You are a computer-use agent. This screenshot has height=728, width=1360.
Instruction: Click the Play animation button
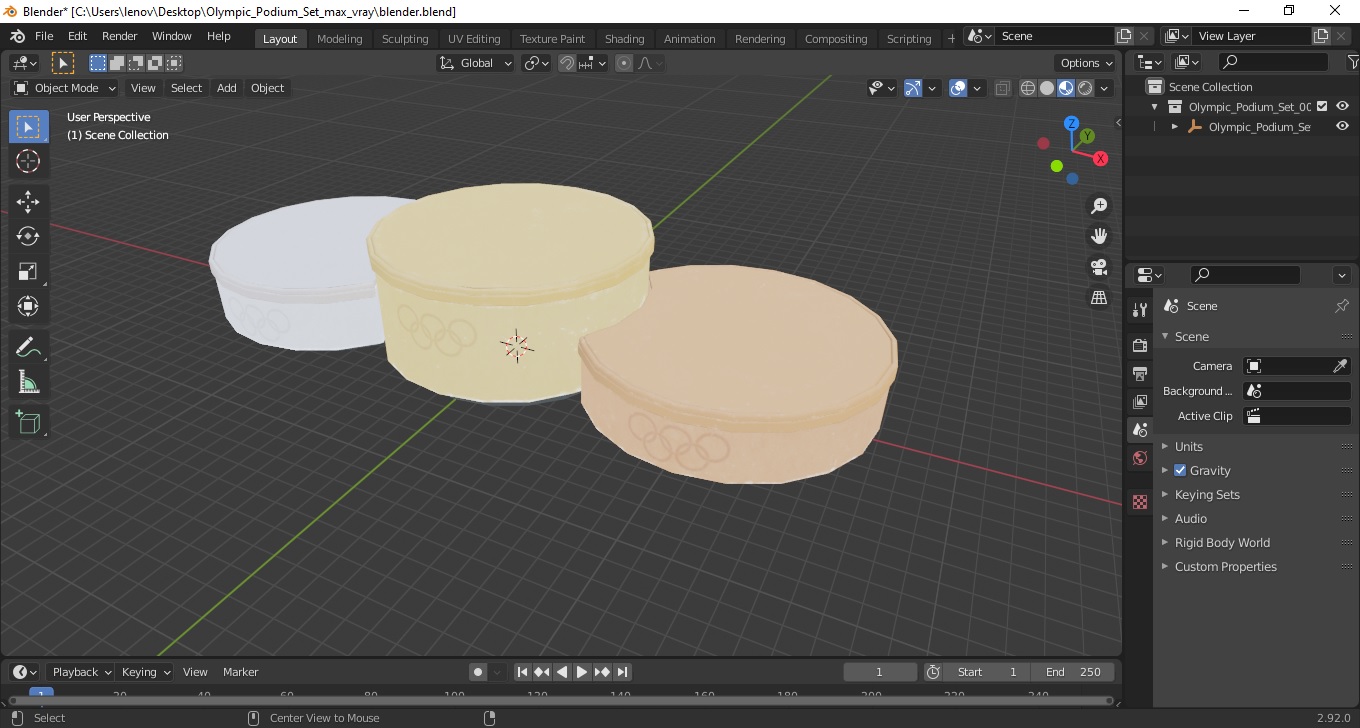(x=582, y=672)
